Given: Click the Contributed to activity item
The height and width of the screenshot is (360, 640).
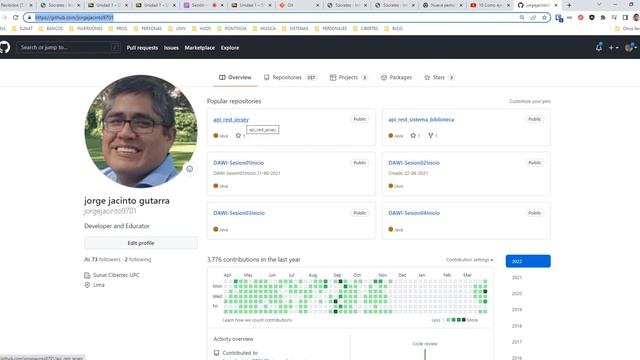Looking at the screenshot, I should [240, 353].
